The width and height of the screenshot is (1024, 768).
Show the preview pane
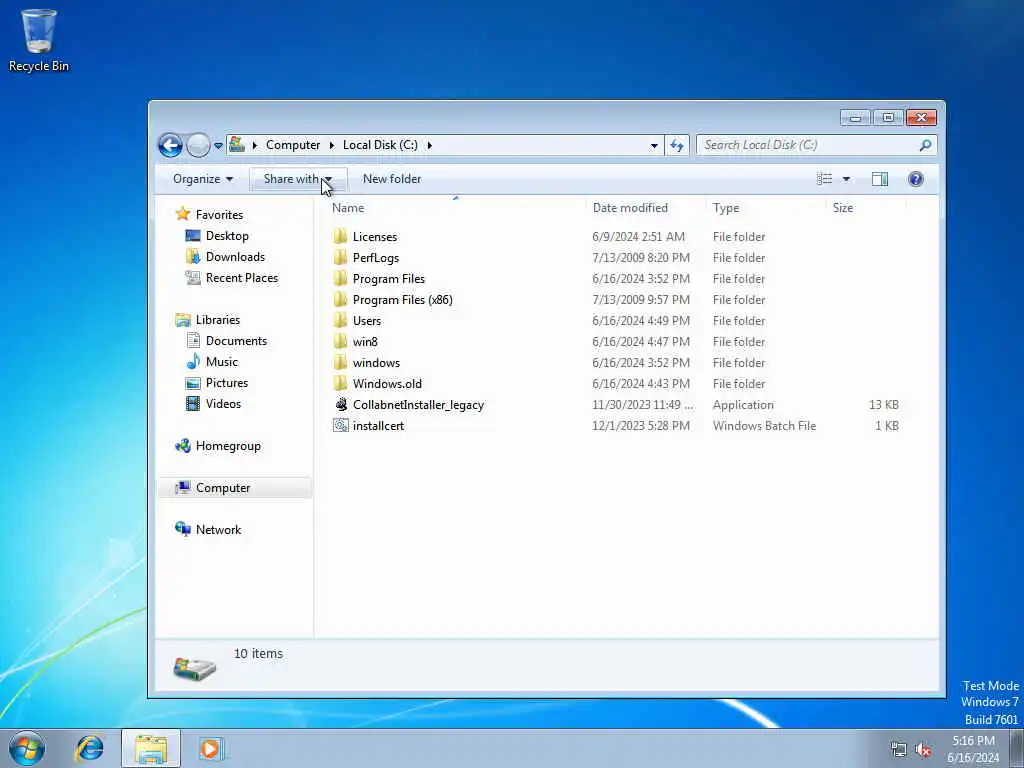pyautogui.click(x=880, y=179)
